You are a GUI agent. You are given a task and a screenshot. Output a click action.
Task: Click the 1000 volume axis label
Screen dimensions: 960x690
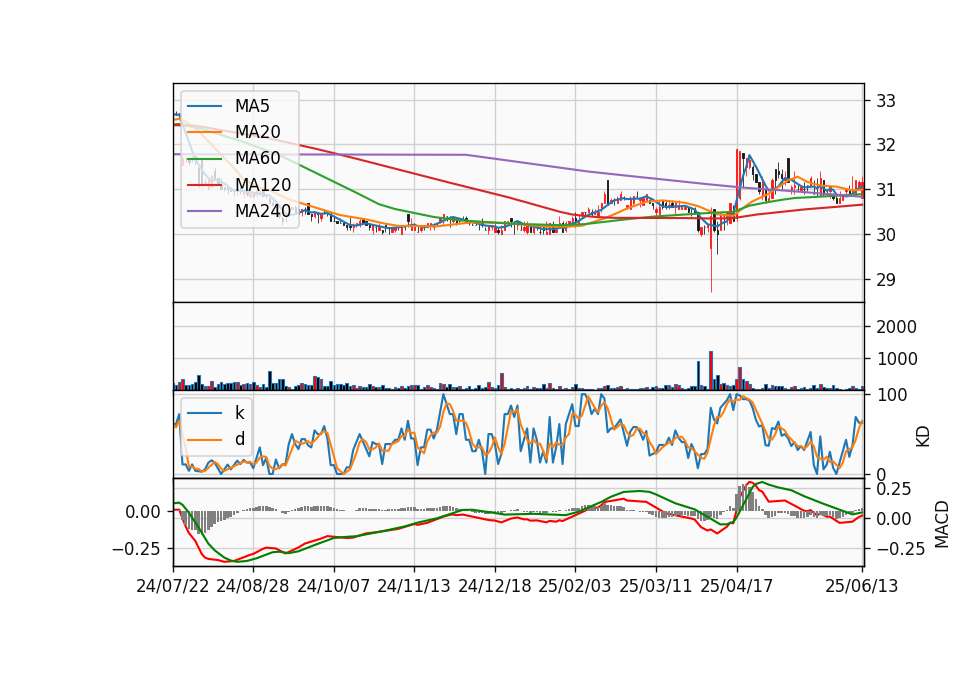pos(896,359)
